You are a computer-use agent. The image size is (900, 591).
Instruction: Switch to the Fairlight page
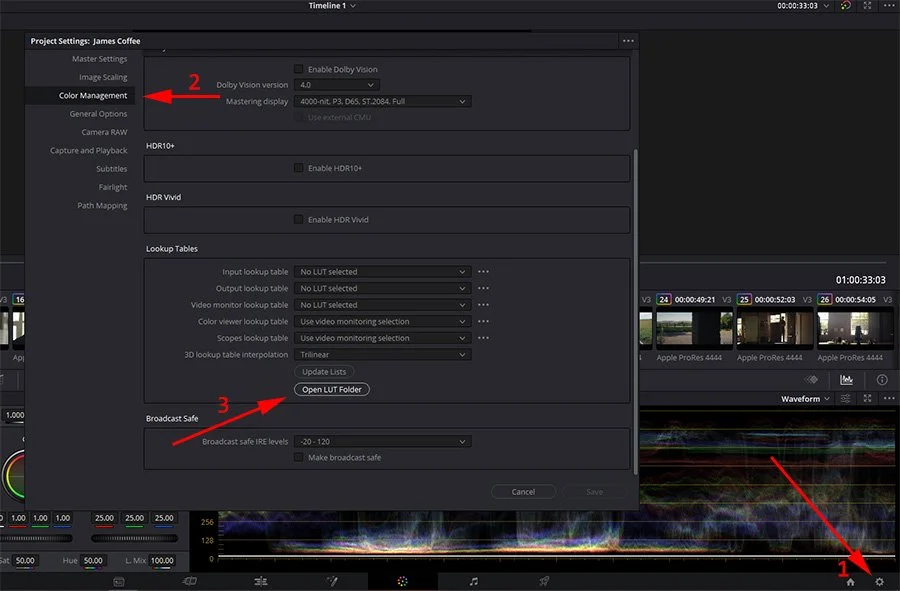coord(475,580)
